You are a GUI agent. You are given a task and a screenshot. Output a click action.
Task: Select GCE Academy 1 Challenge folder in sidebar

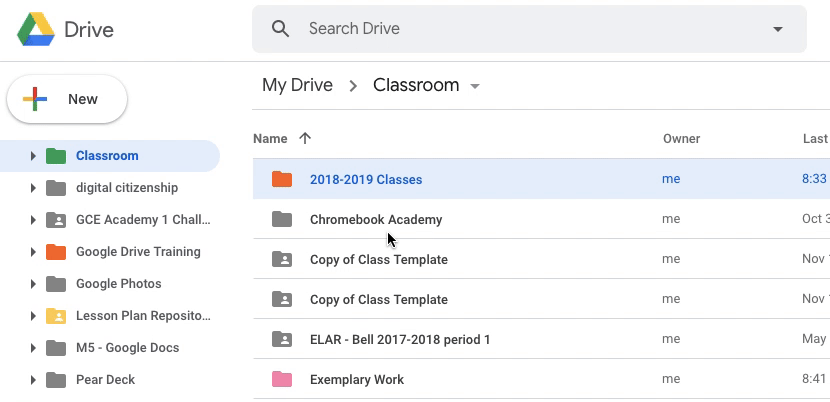click(x=143, y=220)
